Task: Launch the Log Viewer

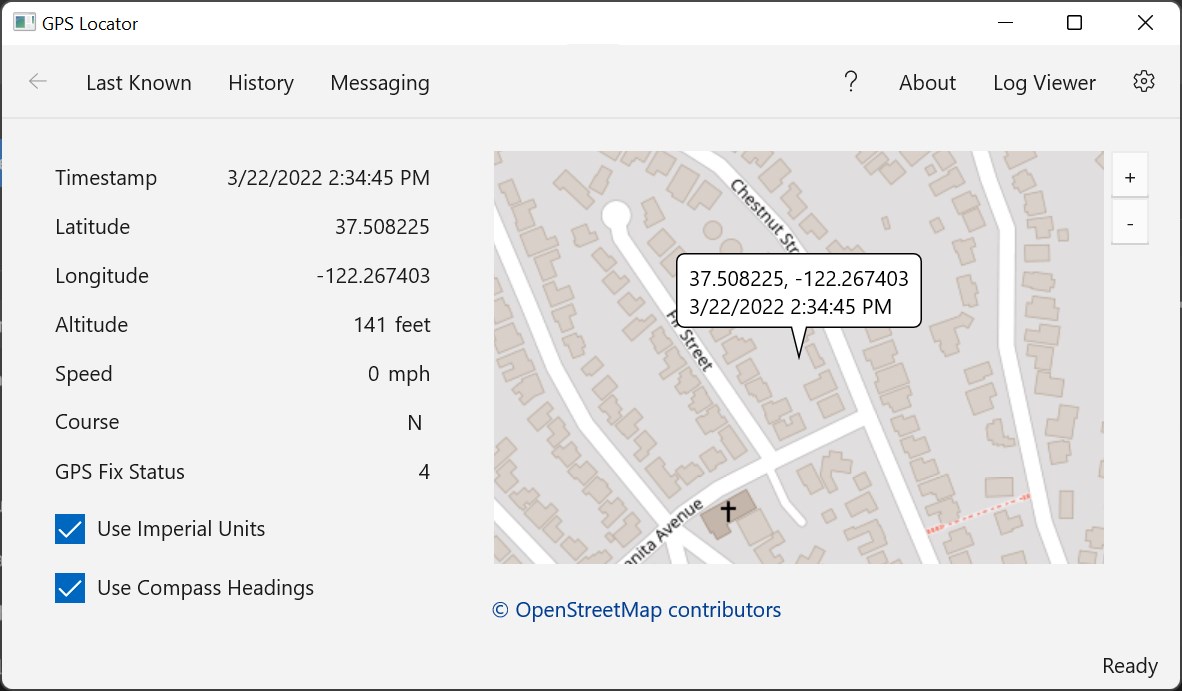Action: pyautogui.click(x=1044, y=83)
